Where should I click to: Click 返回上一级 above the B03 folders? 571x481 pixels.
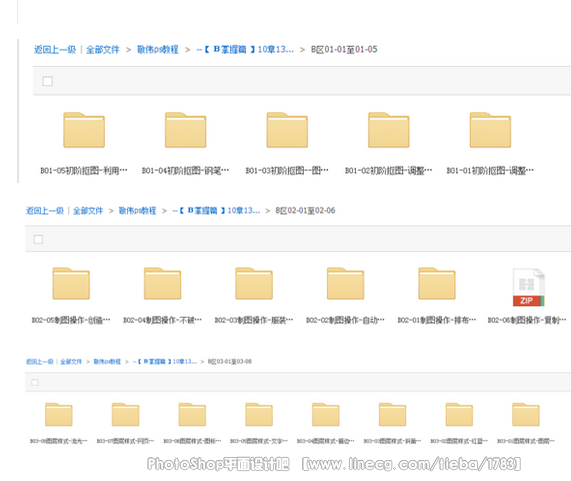40,362
